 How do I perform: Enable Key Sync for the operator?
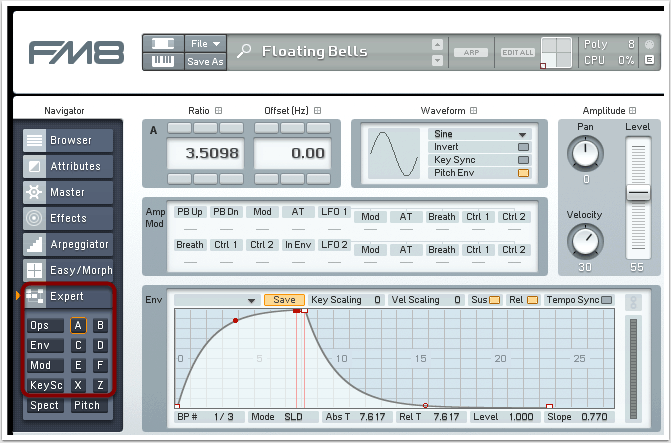pyautogui.click(x=522, y=160)
